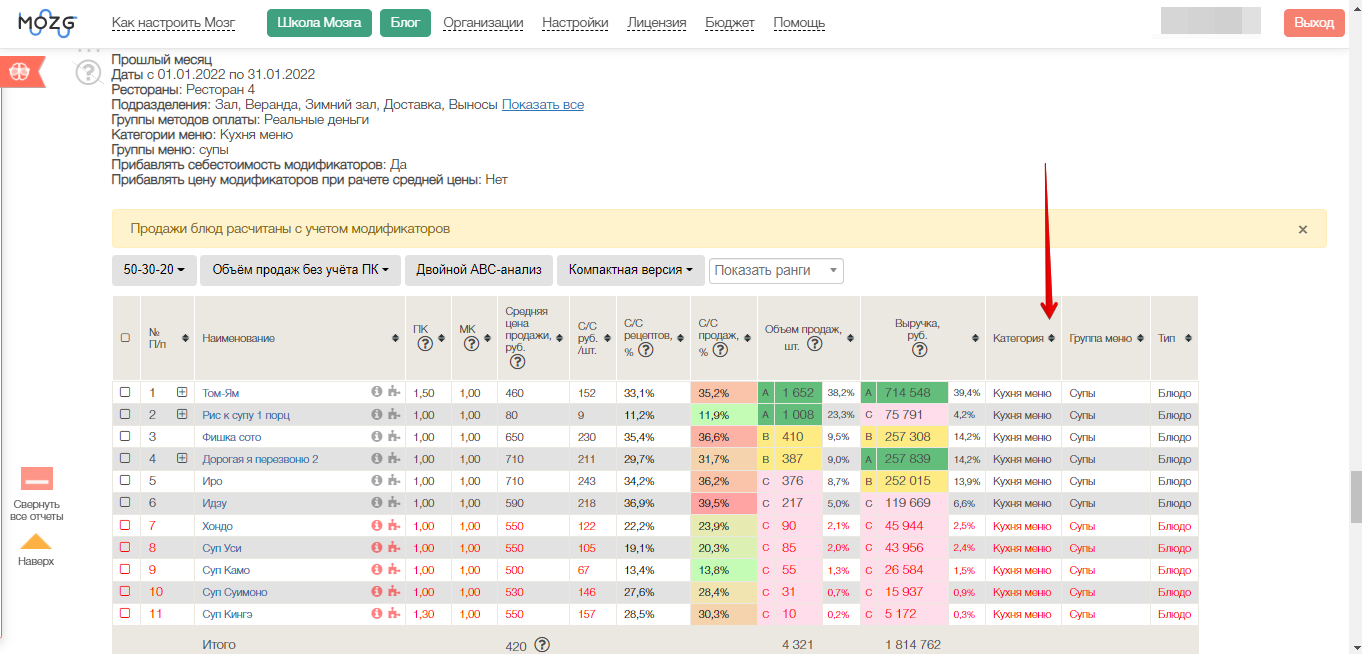
Task: Expand the Том-Ям row plus sign
Action: click(x=182, y=393)
